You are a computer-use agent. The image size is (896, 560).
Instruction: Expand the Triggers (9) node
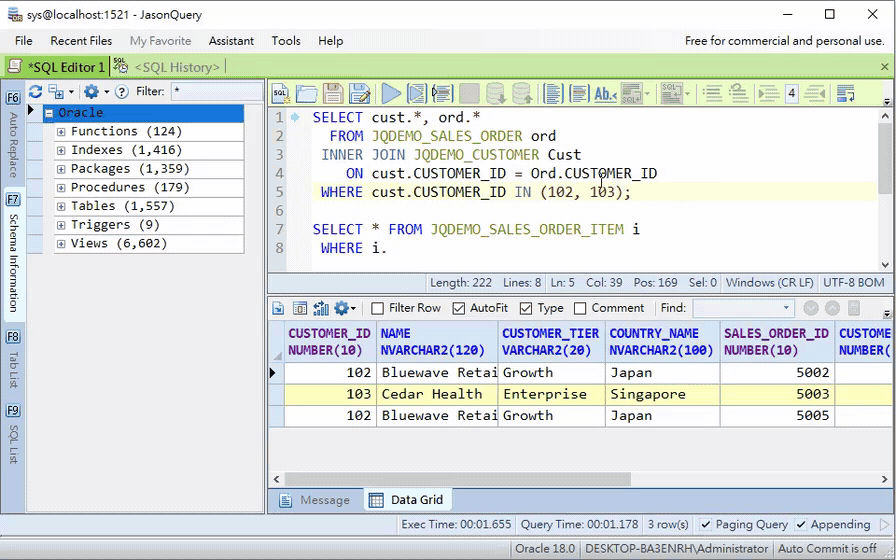click(61, 225)
